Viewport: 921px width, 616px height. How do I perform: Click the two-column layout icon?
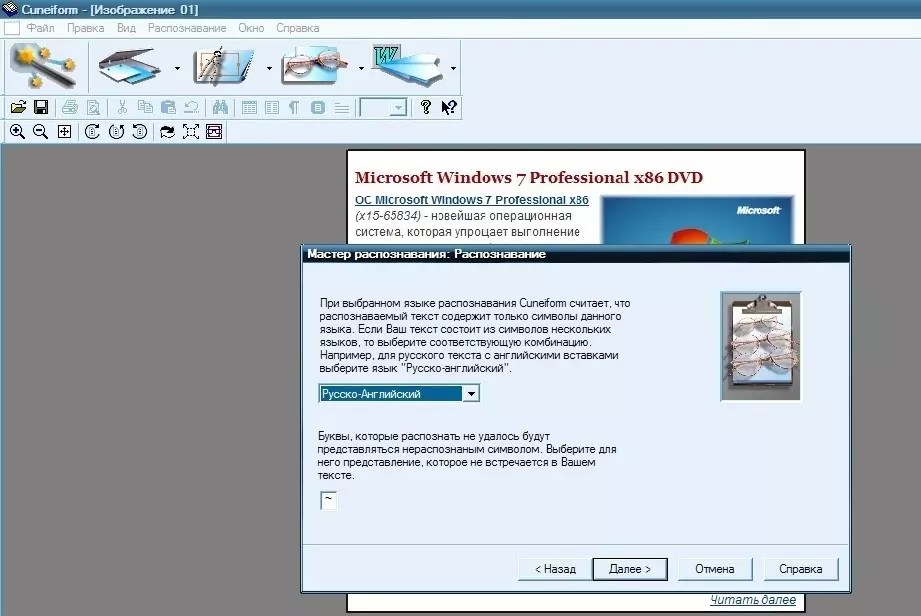(272, 107)
